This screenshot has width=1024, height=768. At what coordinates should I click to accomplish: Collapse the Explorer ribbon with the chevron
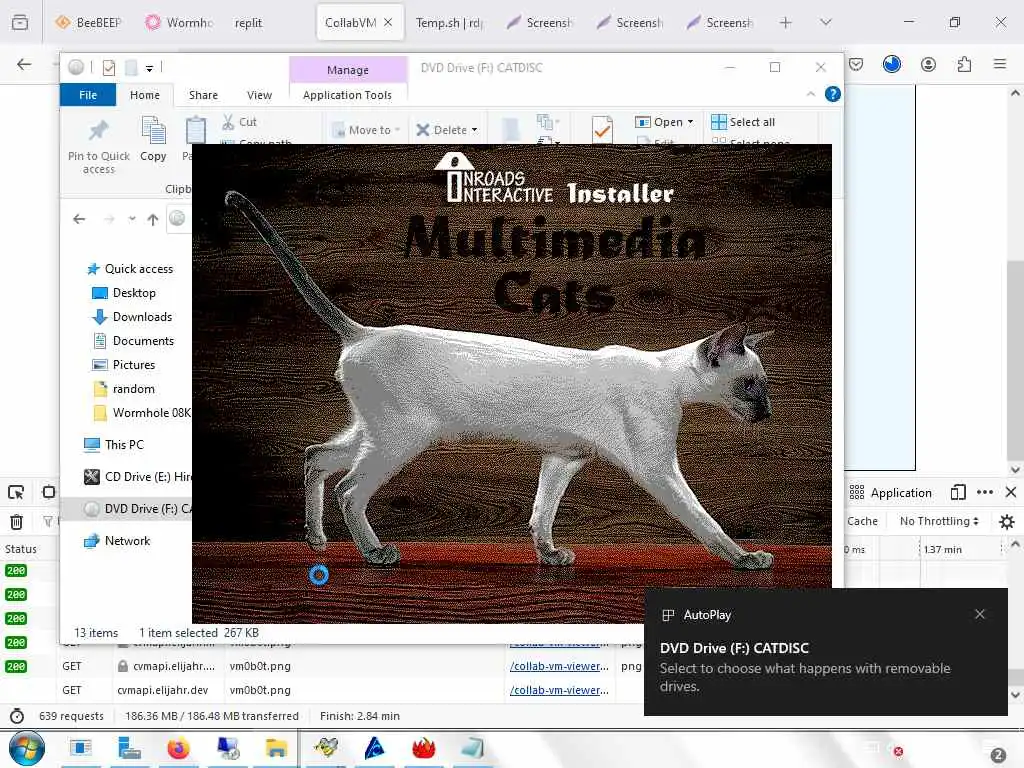tap(810, 94)
